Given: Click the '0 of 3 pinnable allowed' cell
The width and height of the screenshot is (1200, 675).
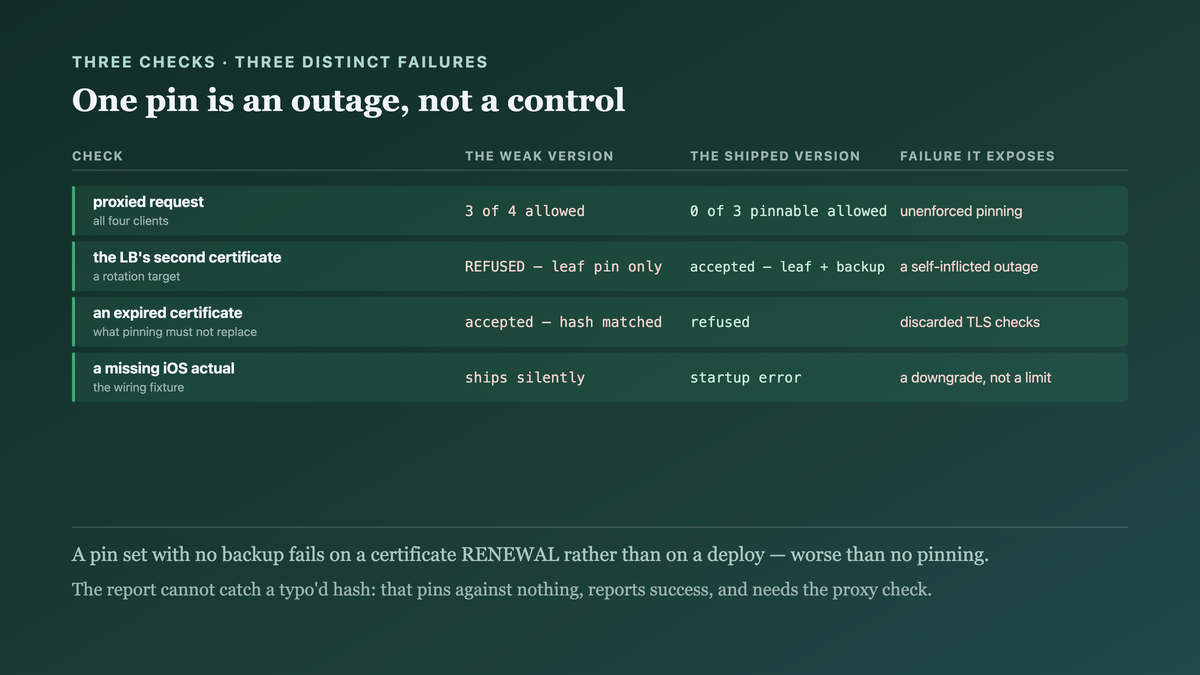Looking at the screenshot, I should 788,211.
